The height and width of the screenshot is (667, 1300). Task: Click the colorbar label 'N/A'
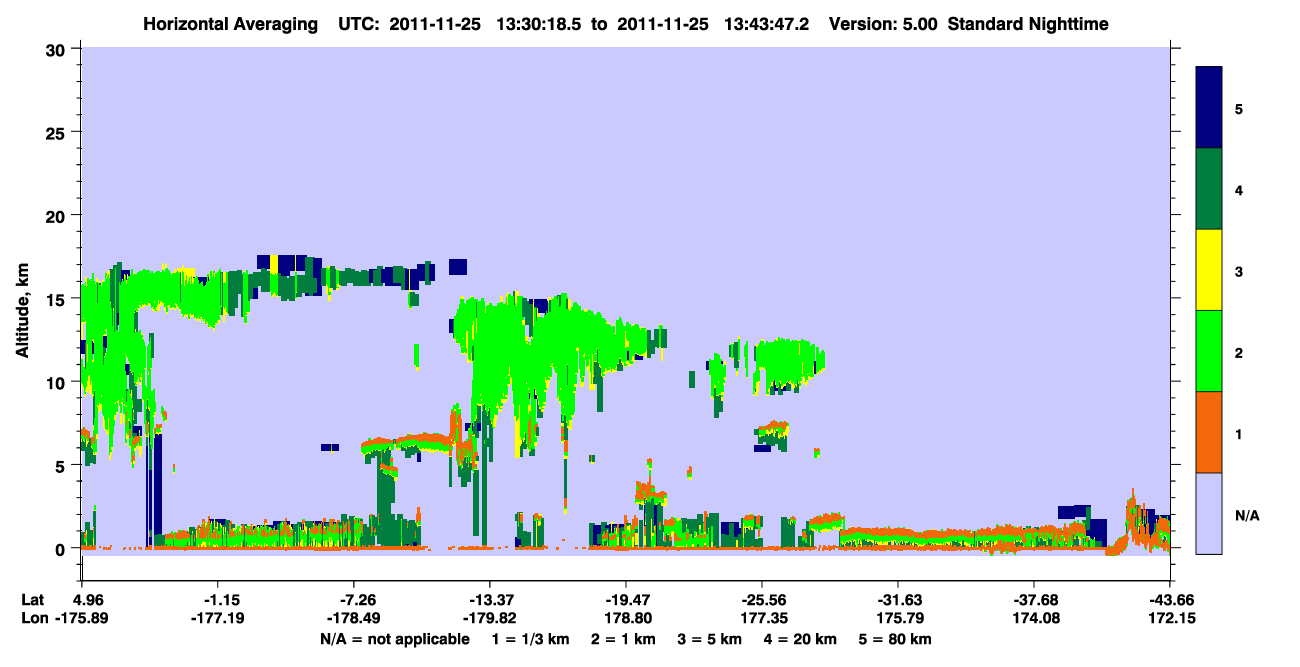1246,516
